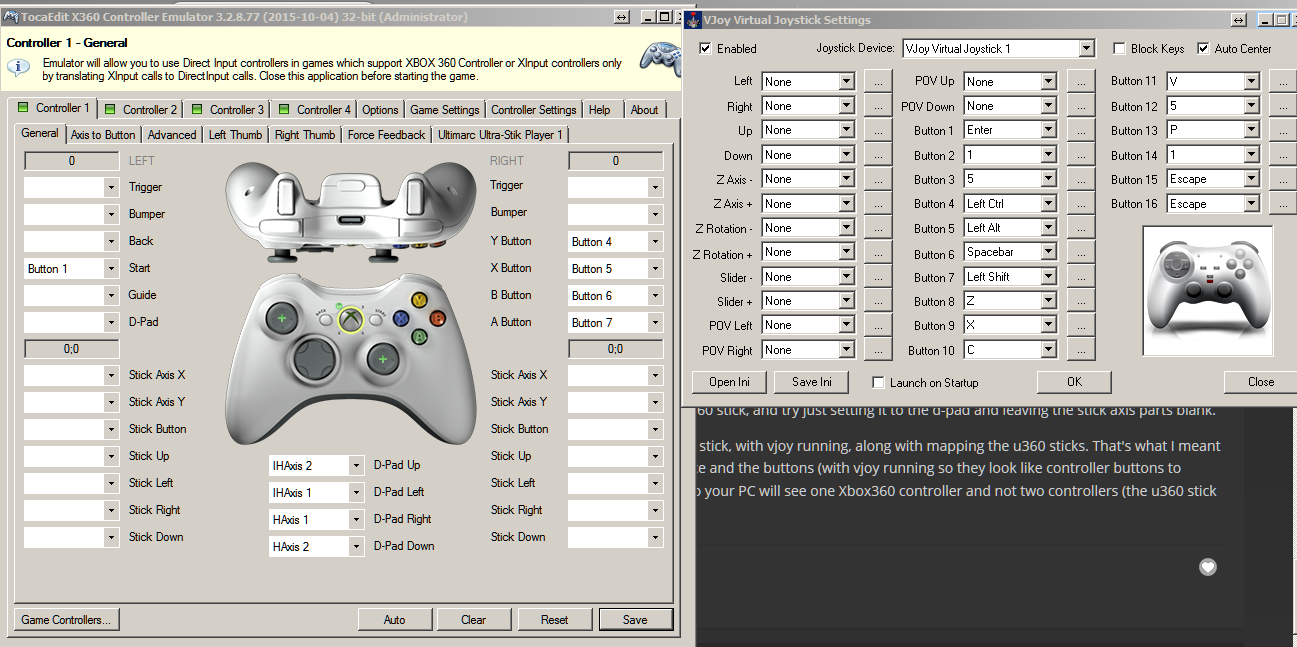
Task: Click the gamepad picture in VJoy settings
Action: tap(1208, 290)
